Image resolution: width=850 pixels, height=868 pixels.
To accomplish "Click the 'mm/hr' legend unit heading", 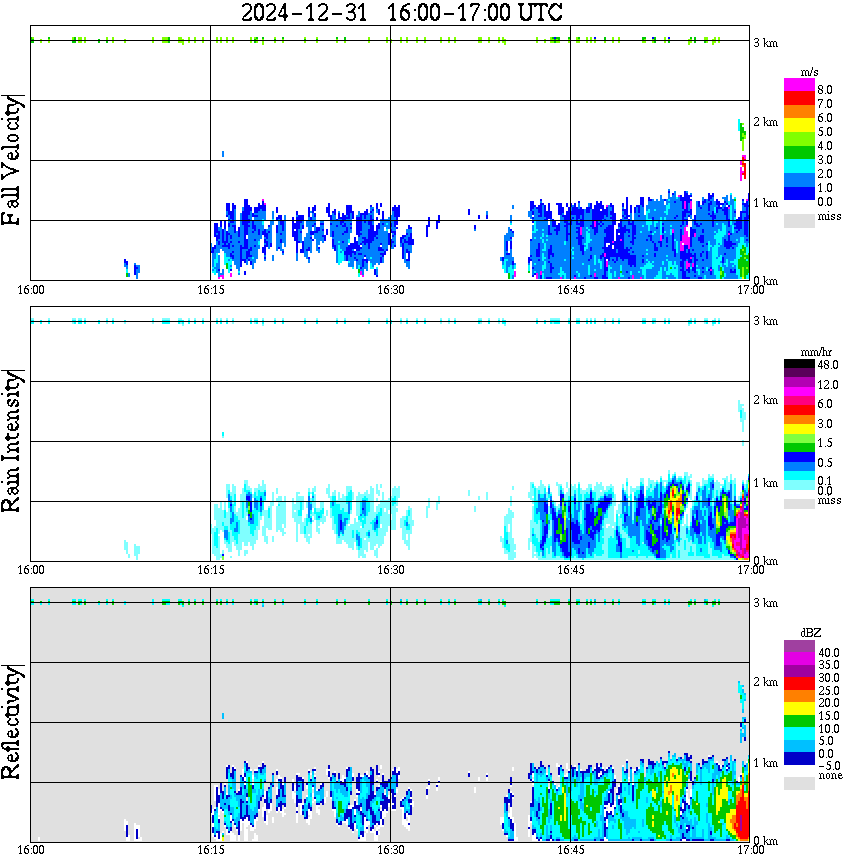I will tap(816, 352).
